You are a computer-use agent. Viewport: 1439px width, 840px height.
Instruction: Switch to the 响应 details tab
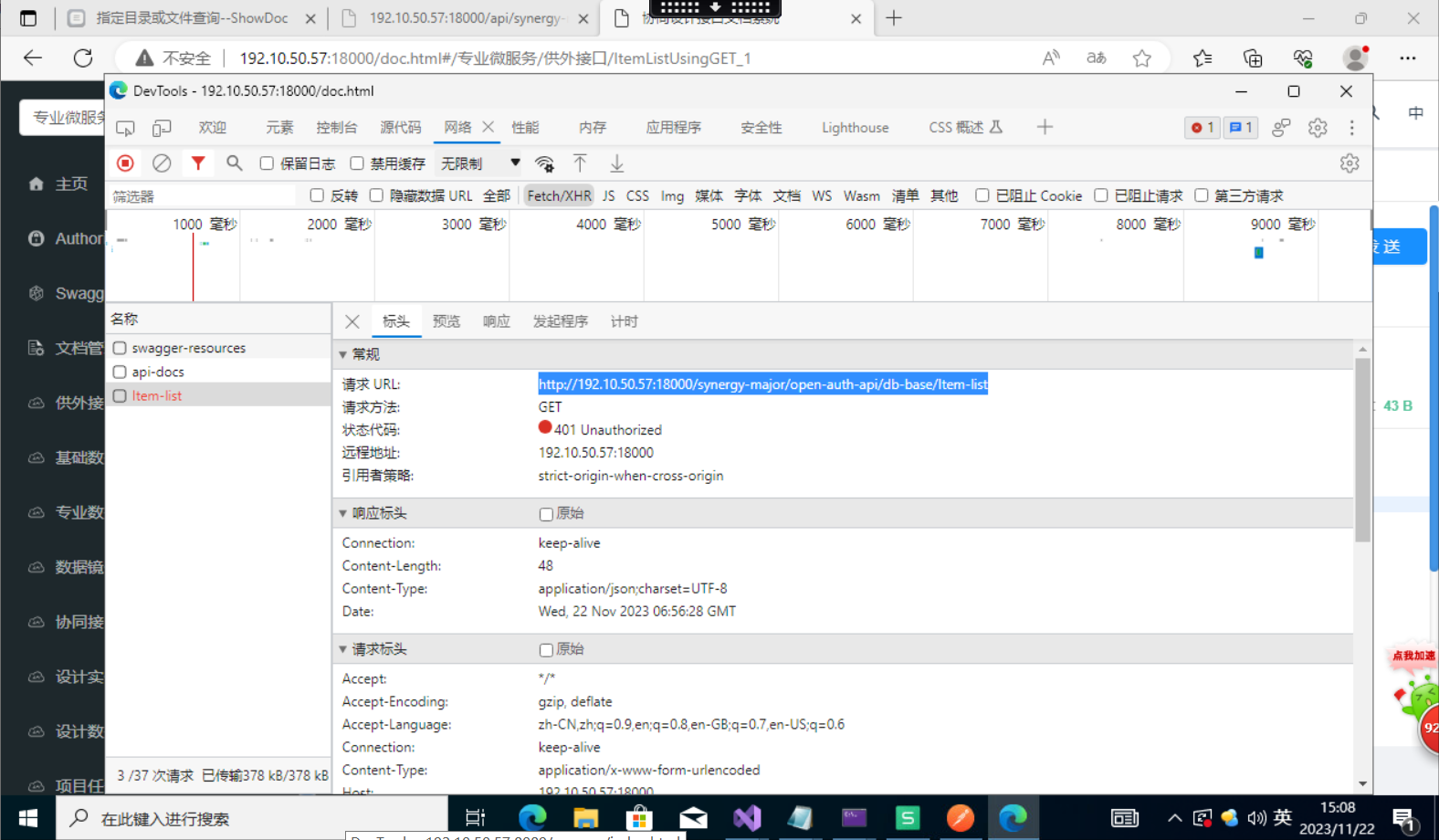pos(497,321)
